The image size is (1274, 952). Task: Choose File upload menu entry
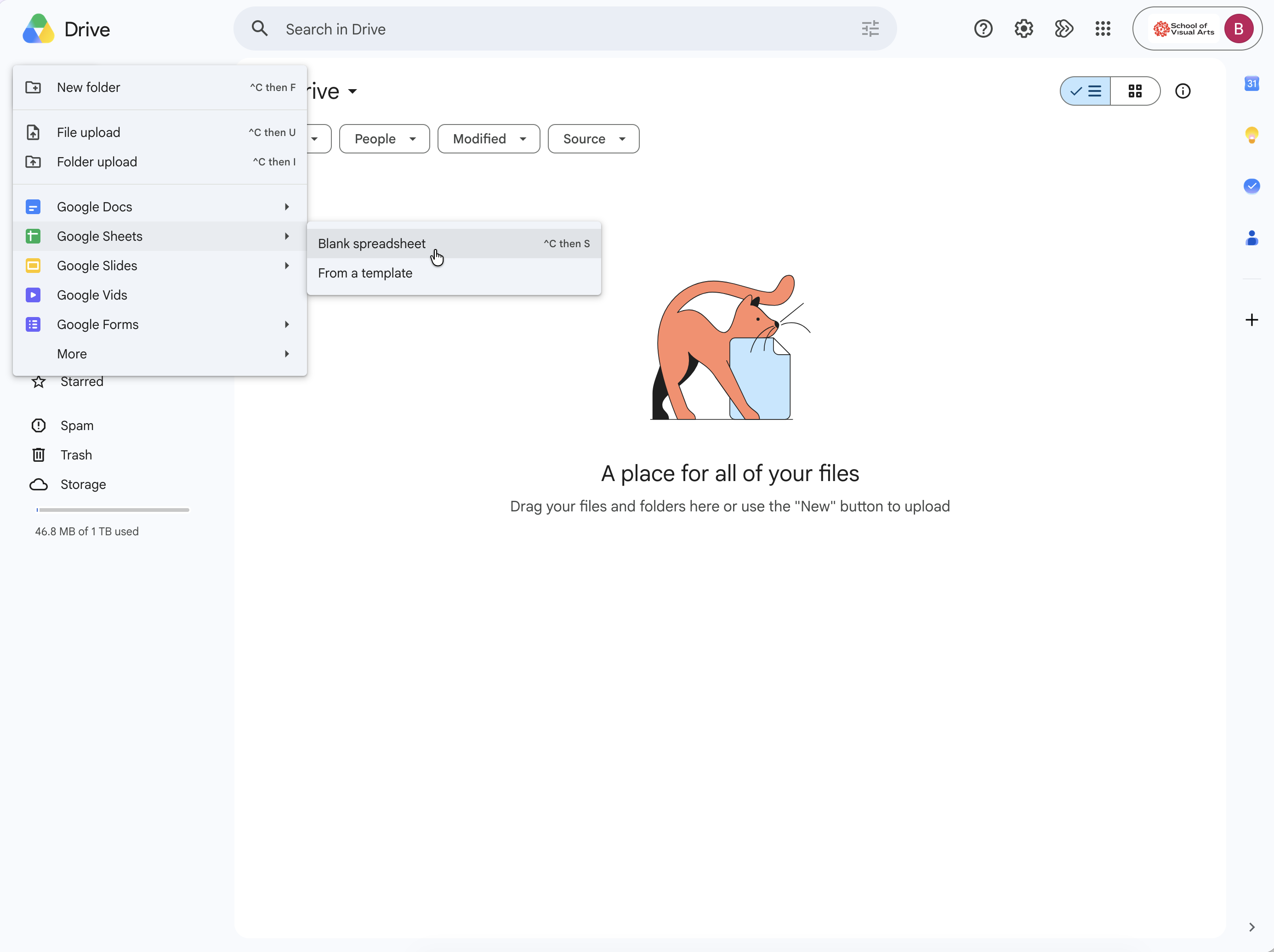click(x=159, y=132)
